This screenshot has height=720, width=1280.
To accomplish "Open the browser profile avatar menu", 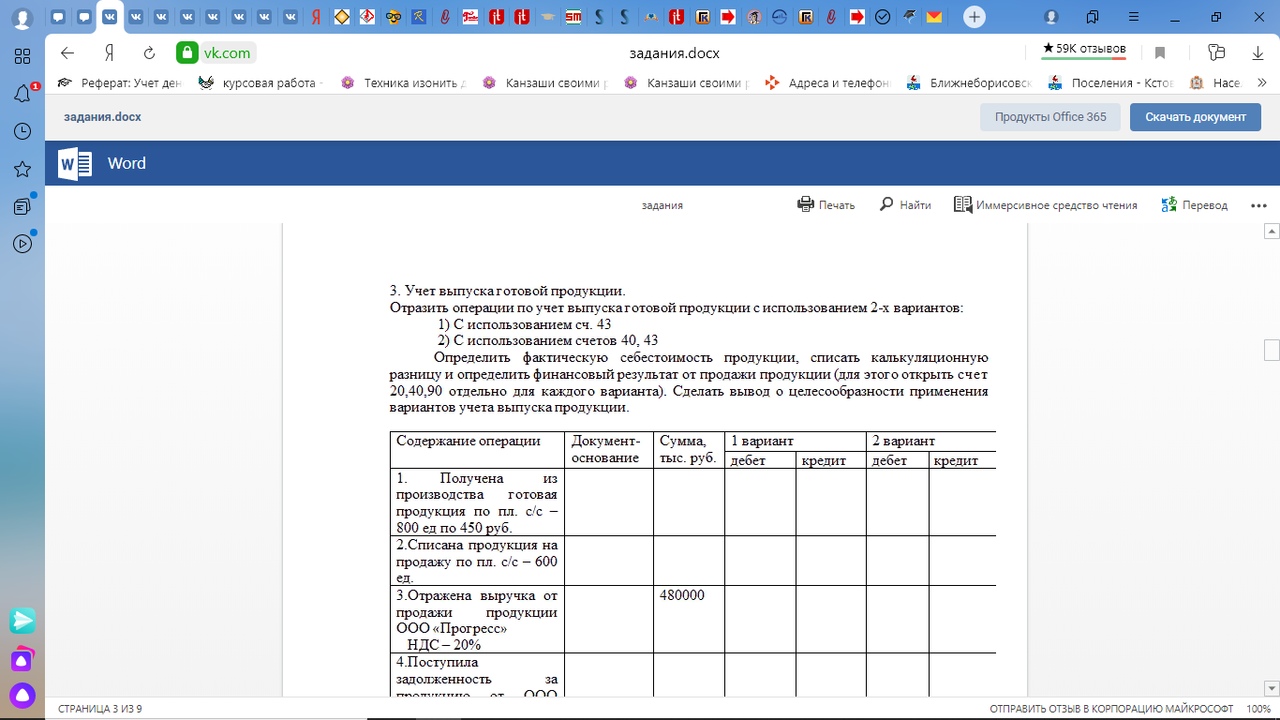I will coord(22,18).
